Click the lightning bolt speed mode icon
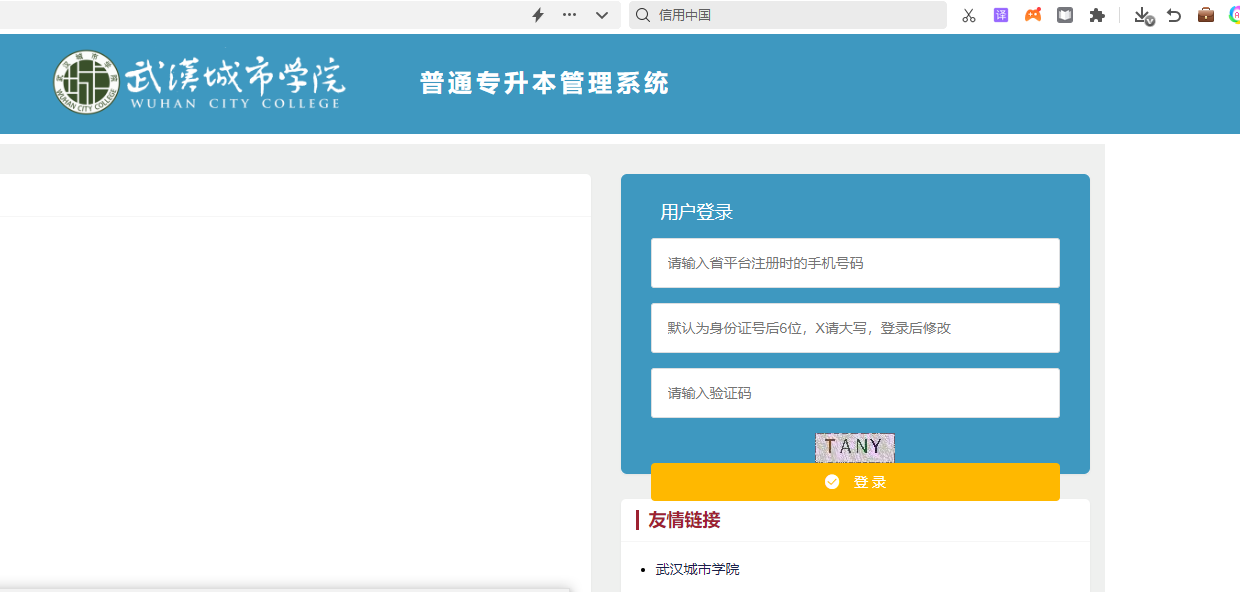 pos(538,15)
